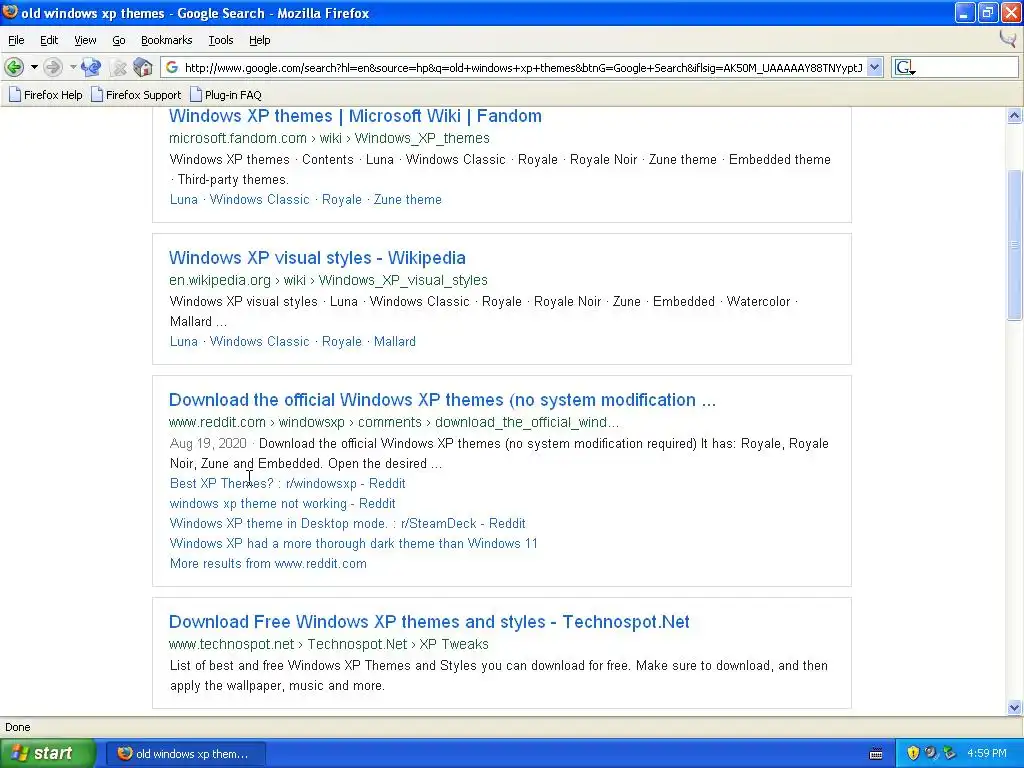
Task: Click Royale sublink under the Wikipedia result
Action: click(342, 342)
